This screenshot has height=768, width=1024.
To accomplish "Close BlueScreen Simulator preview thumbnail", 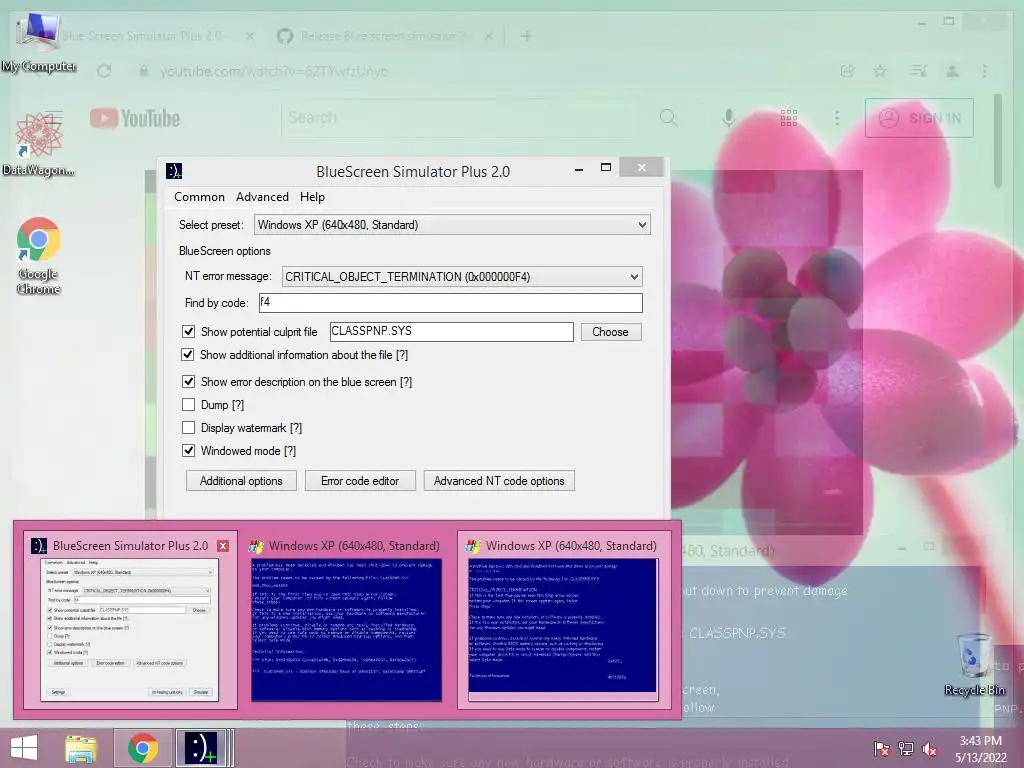I will pyautogui.click(x=223, y=546).
